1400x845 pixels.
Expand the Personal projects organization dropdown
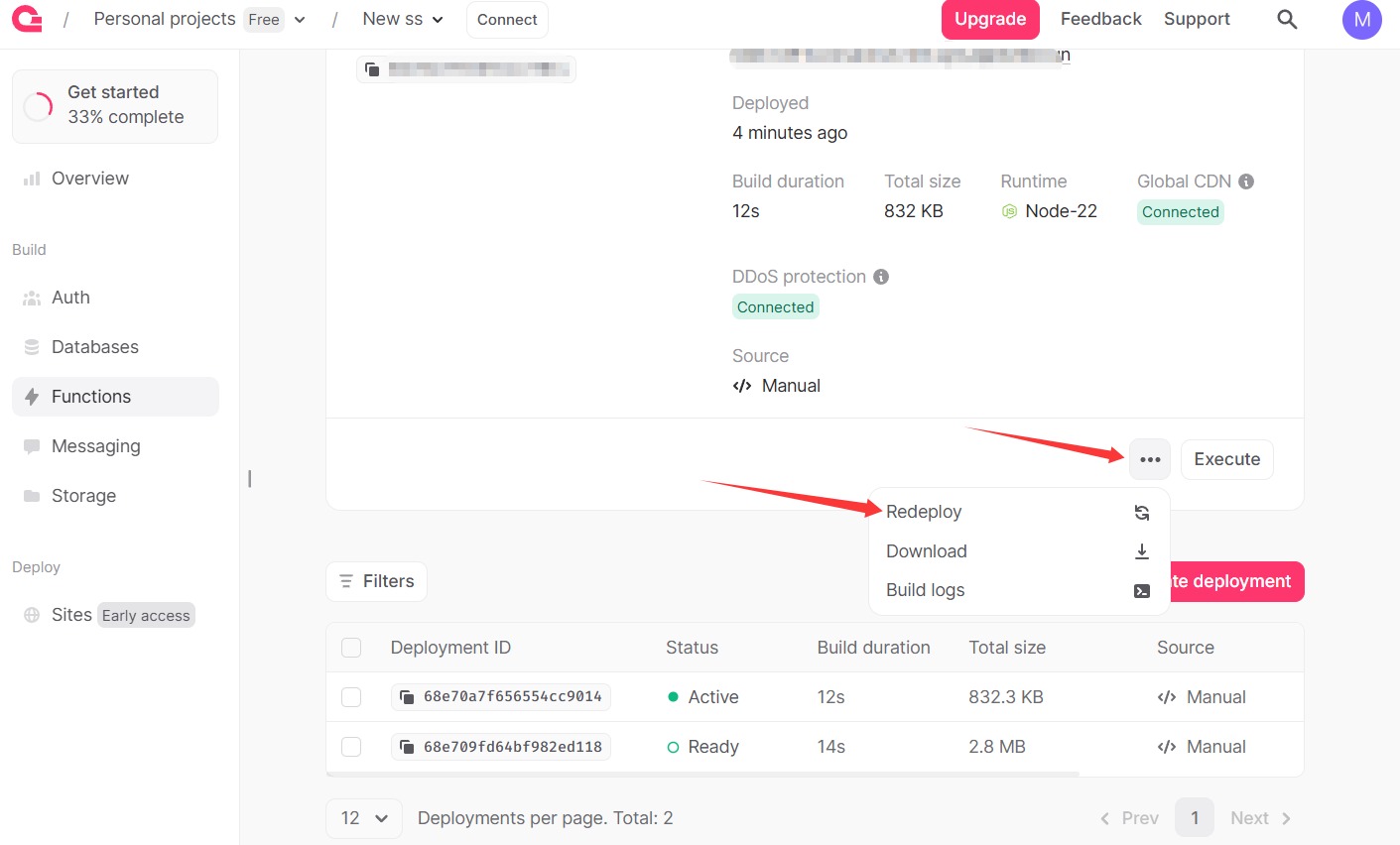tap(300, 20)
